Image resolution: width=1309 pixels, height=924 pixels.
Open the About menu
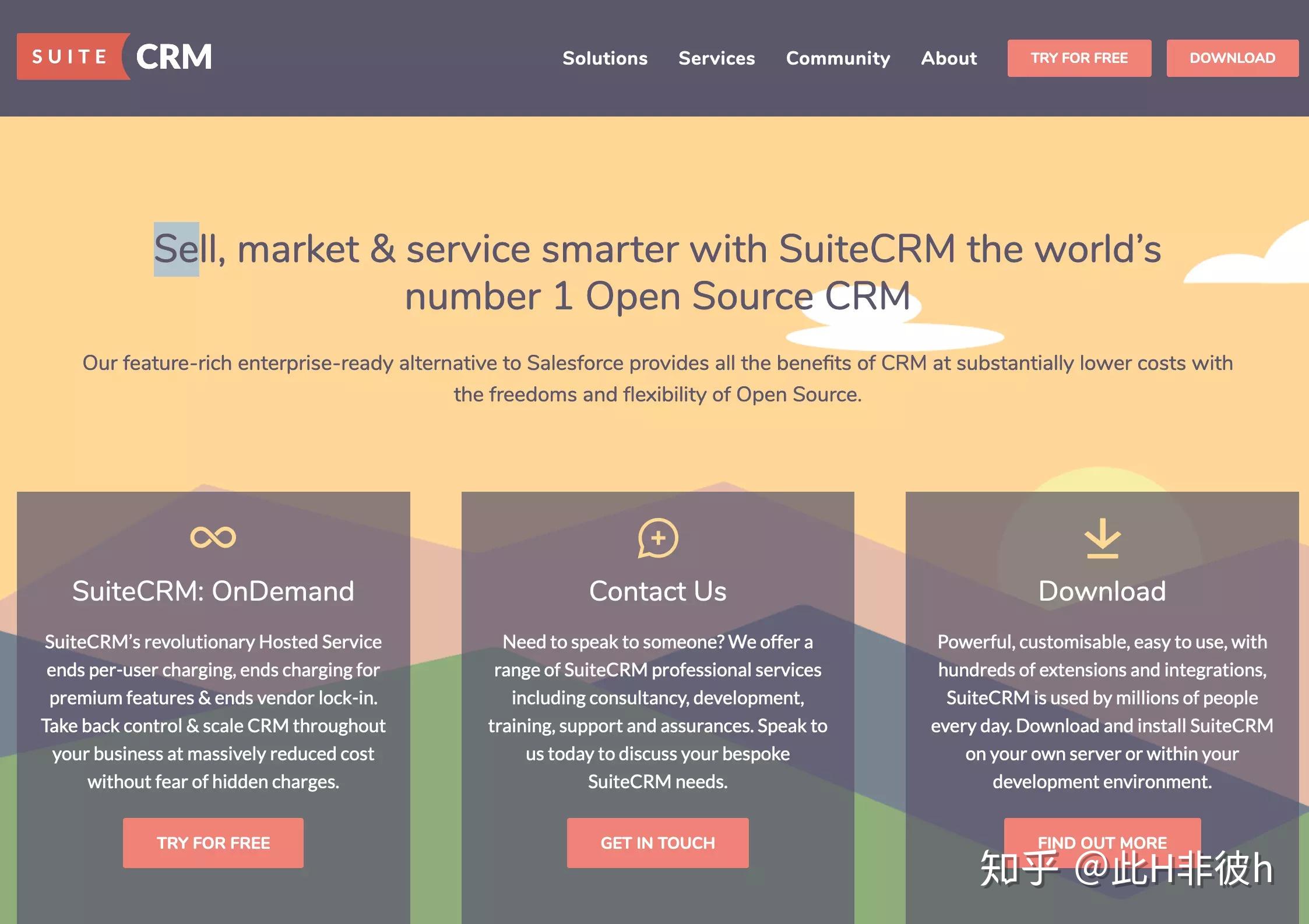coord(949,58)
